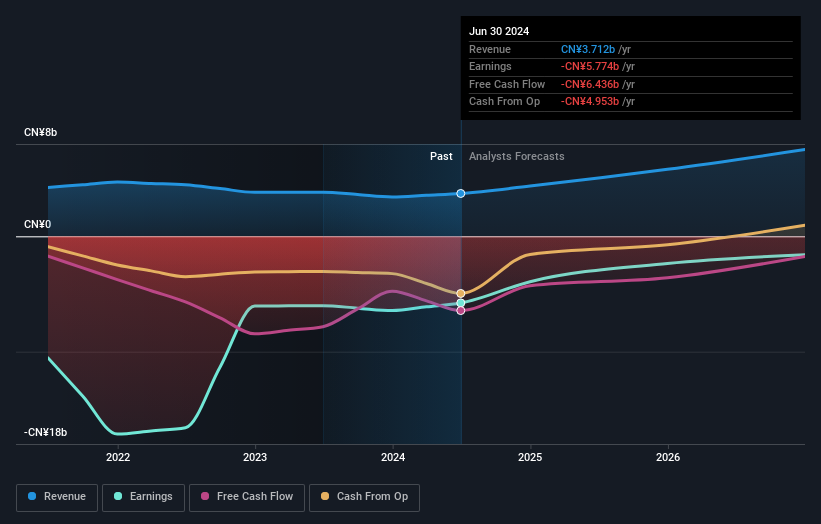
Task: Click the Revenue row label in tooltip
Action: coord(490,49)
